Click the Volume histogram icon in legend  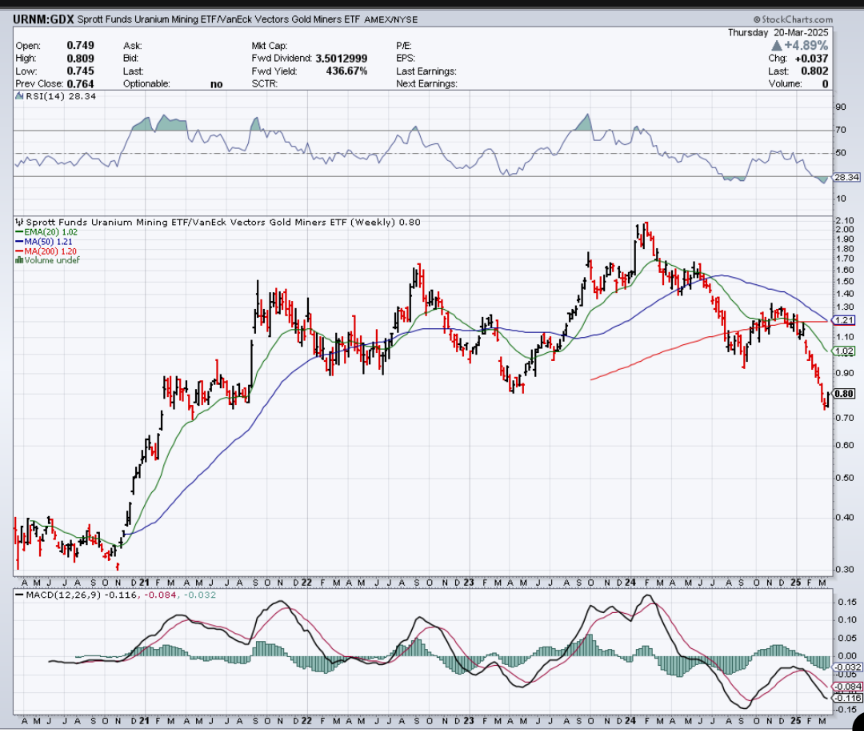18,260
